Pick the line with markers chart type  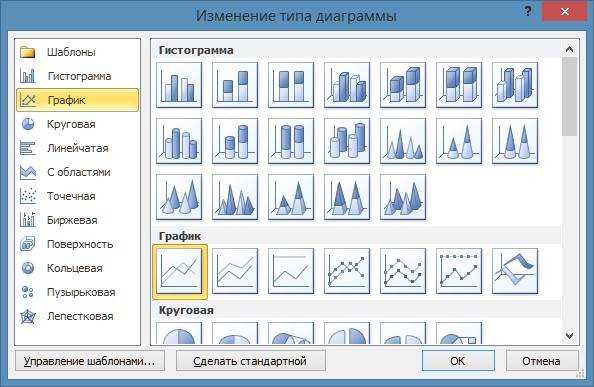(347, 271)
